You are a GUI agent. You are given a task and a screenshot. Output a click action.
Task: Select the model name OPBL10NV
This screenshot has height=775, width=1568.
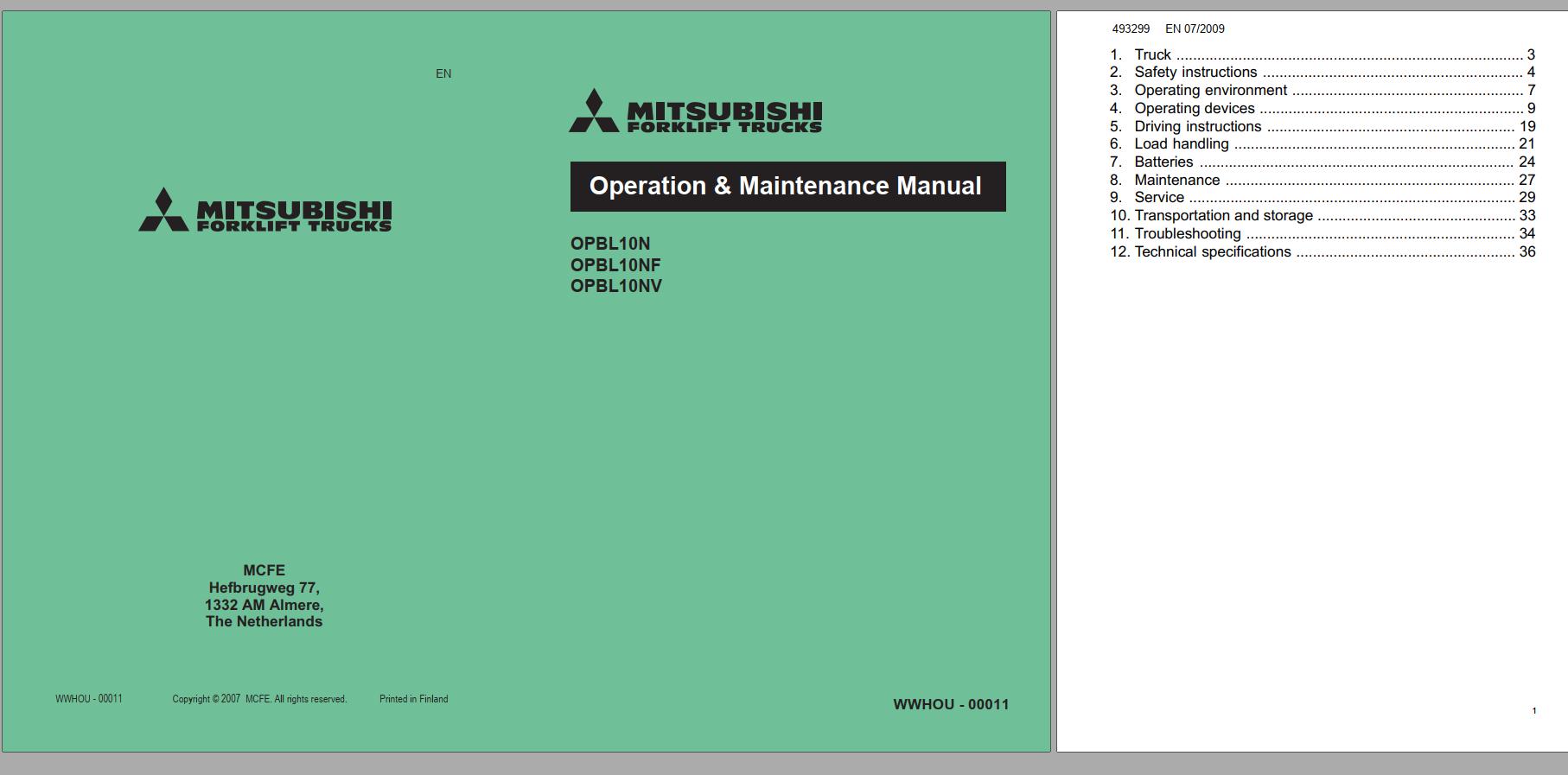[x=616, y=286]
